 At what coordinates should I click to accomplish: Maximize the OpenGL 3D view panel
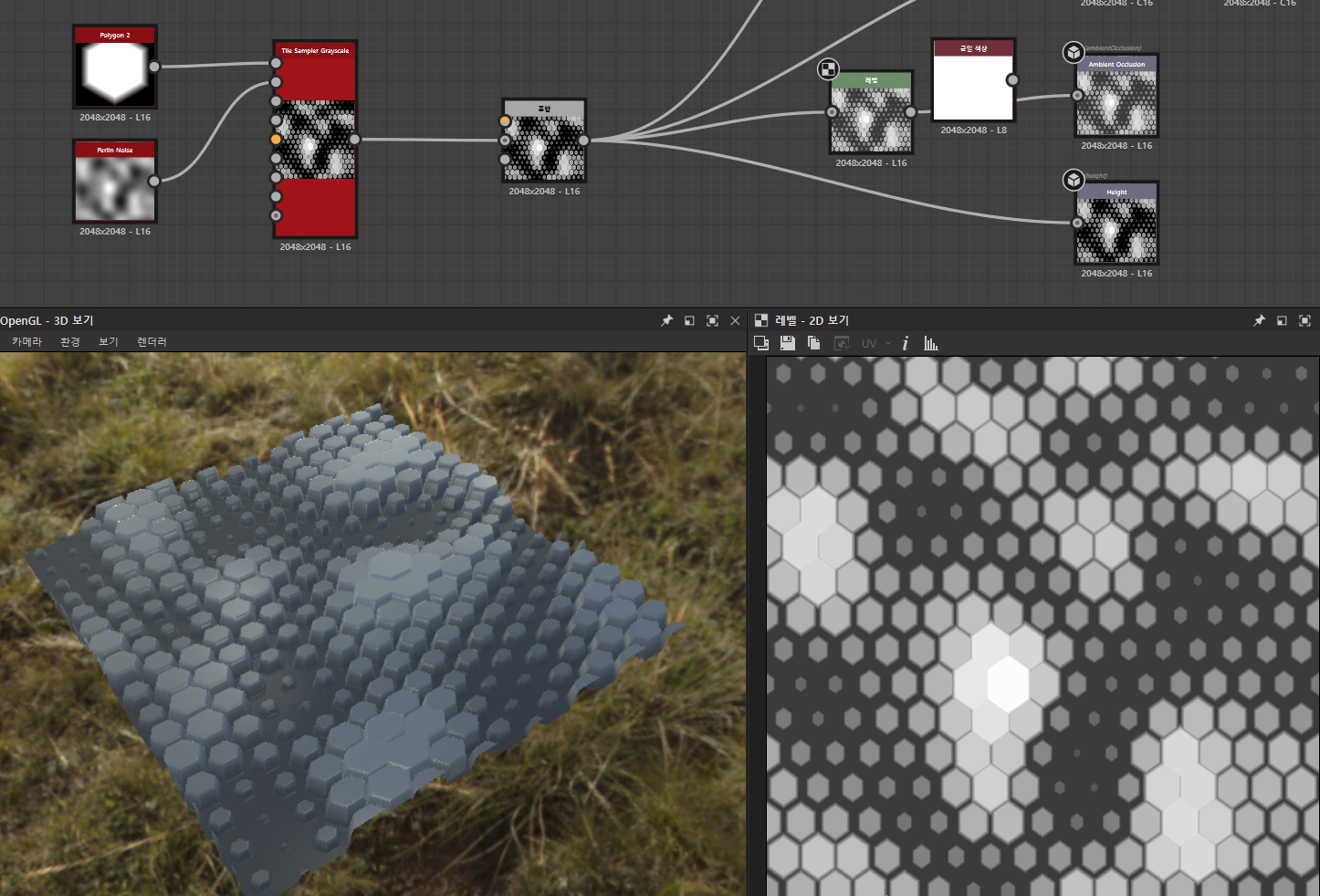pyautogui.click(x=712, y=320)
